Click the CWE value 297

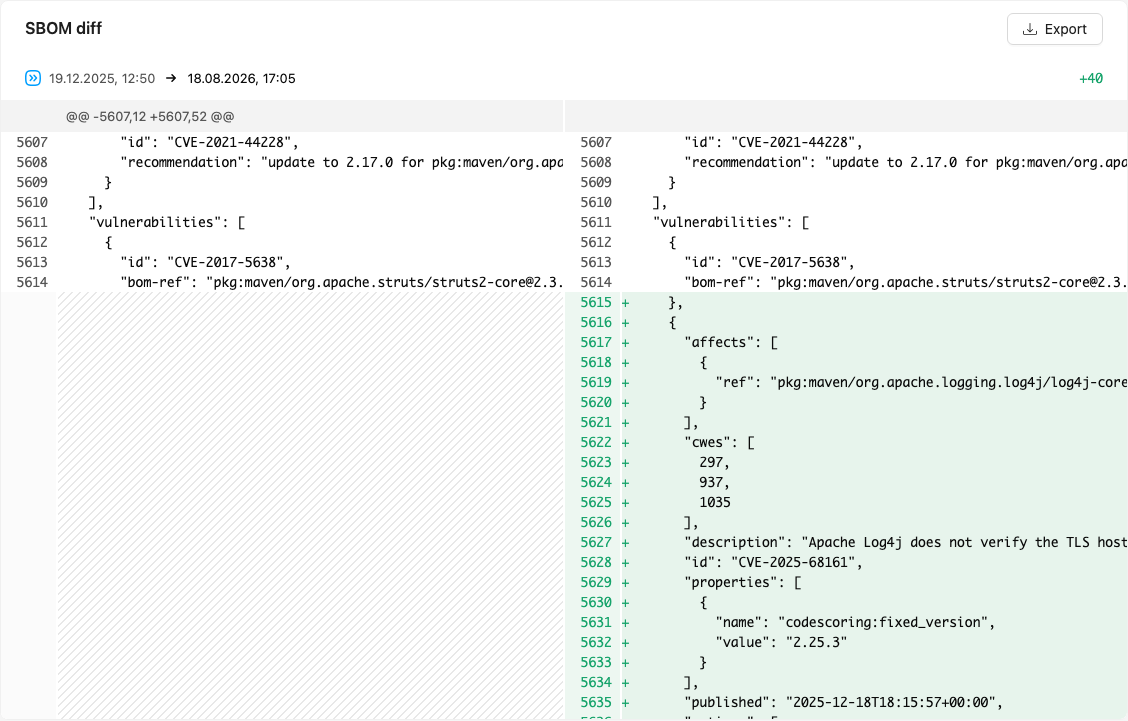[714, 462]
